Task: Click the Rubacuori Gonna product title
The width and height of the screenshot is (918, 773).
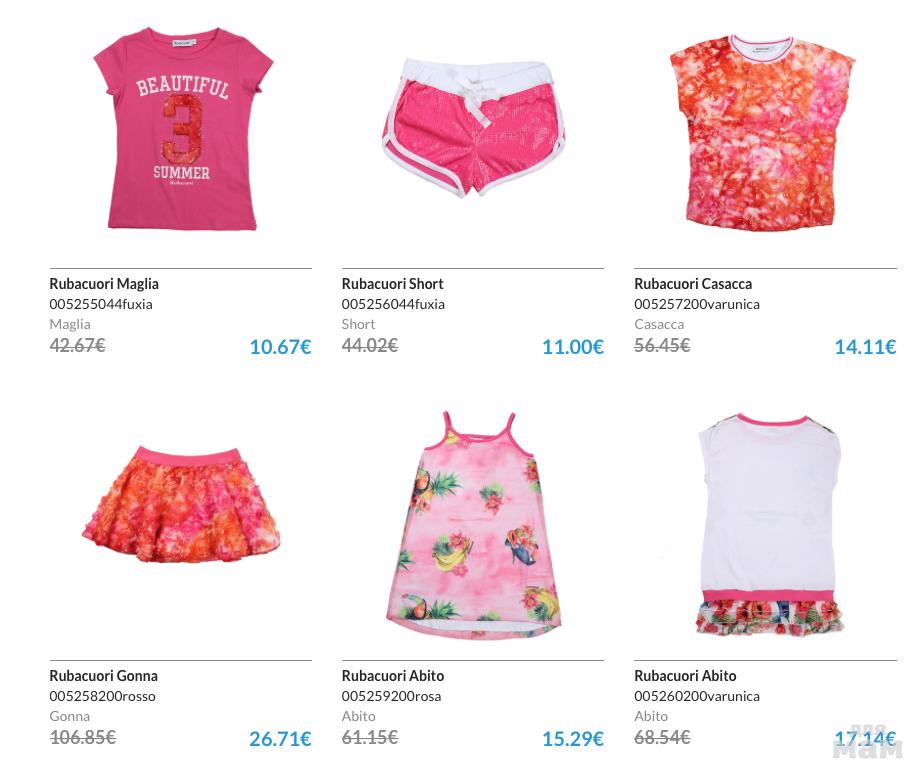Action: 104,675
